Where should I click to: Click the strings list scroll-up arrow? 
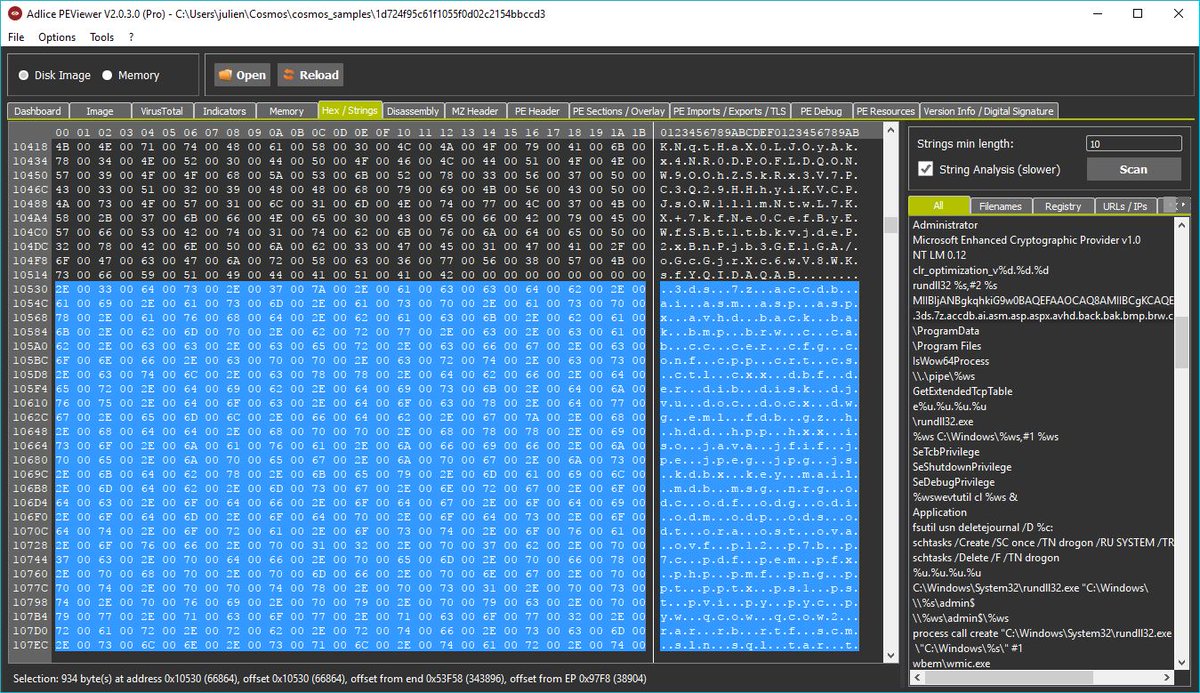[x=1181, y=224]
